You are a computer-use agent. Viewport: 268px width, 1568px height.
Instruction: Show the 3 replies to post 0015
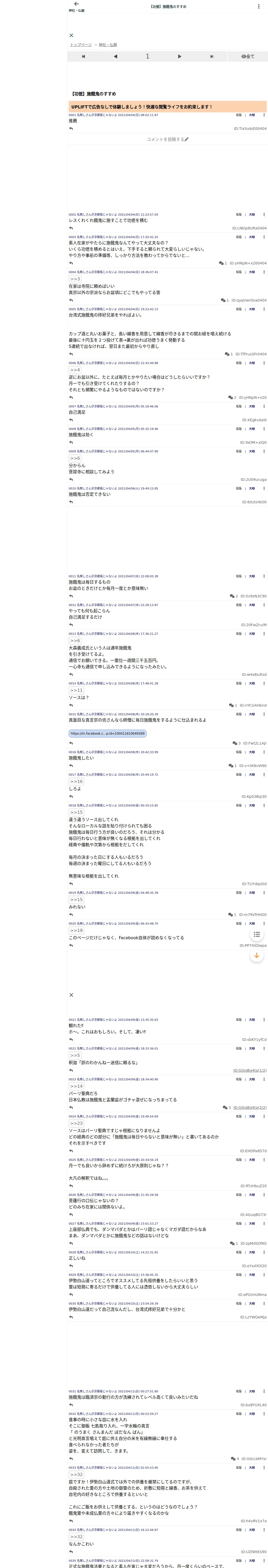pyautogui.click(x=236, y=743)
